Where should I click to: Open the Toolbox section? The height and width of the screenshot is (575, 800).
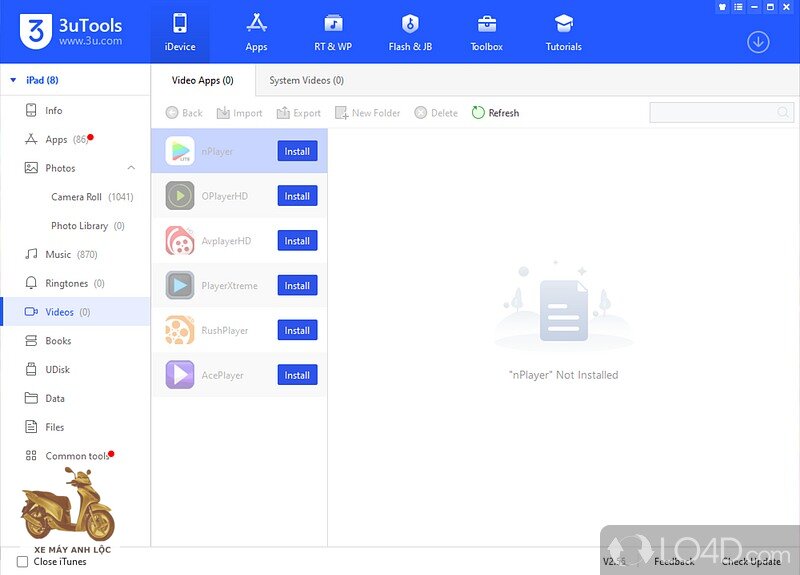486,32
